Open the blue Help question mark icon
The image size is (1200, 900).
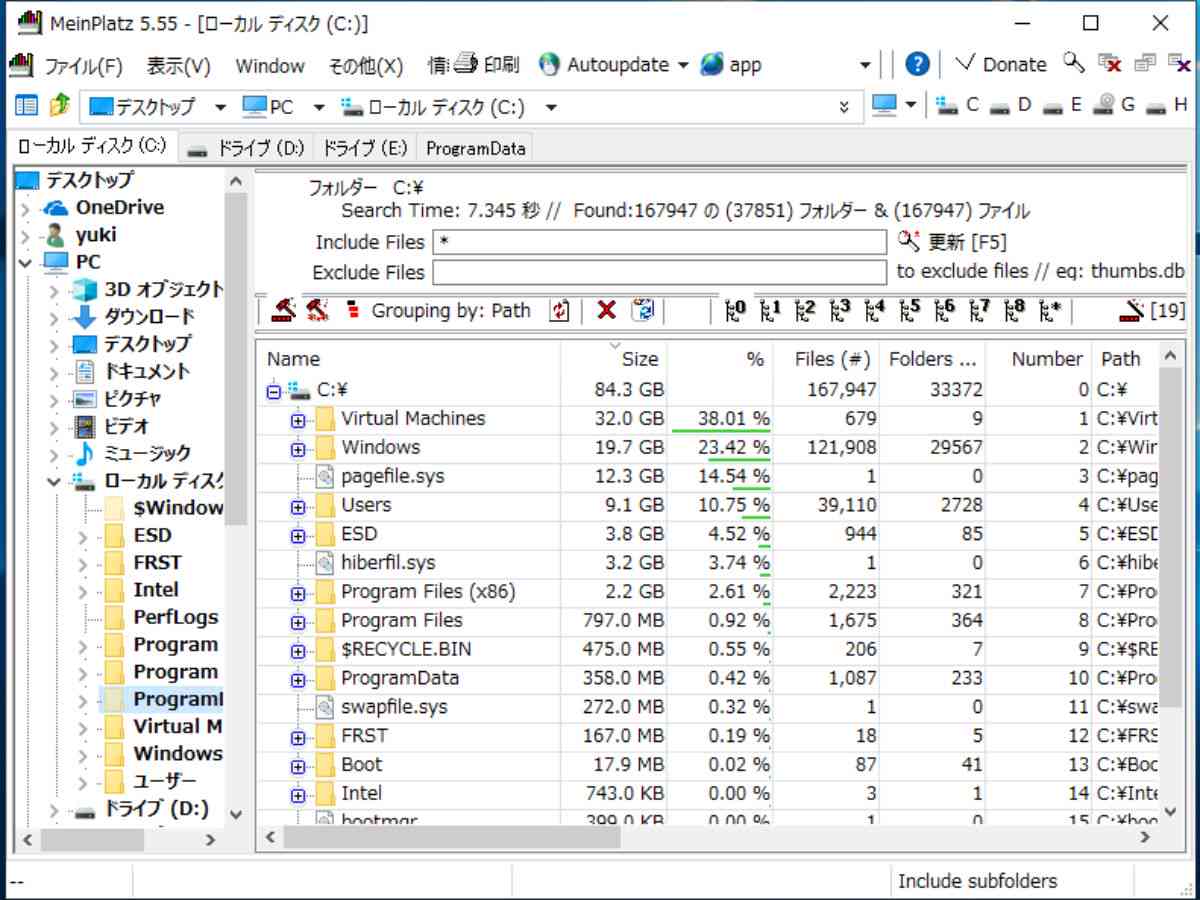[918, 65]
